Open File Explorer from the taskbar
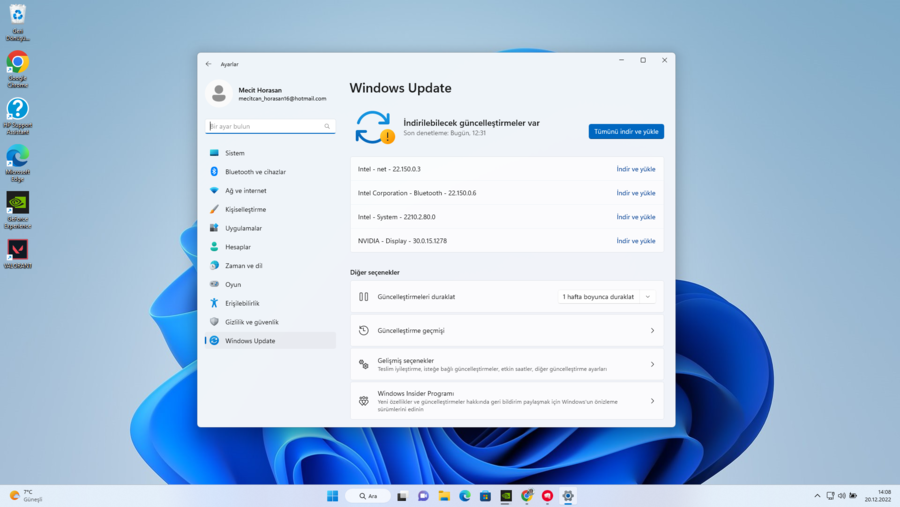Screen dimensions: 900x507 point(444,496)
